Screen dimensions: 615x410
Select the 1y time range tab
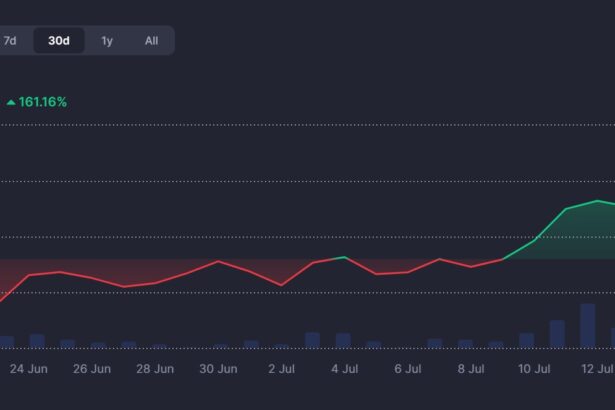pos(107,41)
